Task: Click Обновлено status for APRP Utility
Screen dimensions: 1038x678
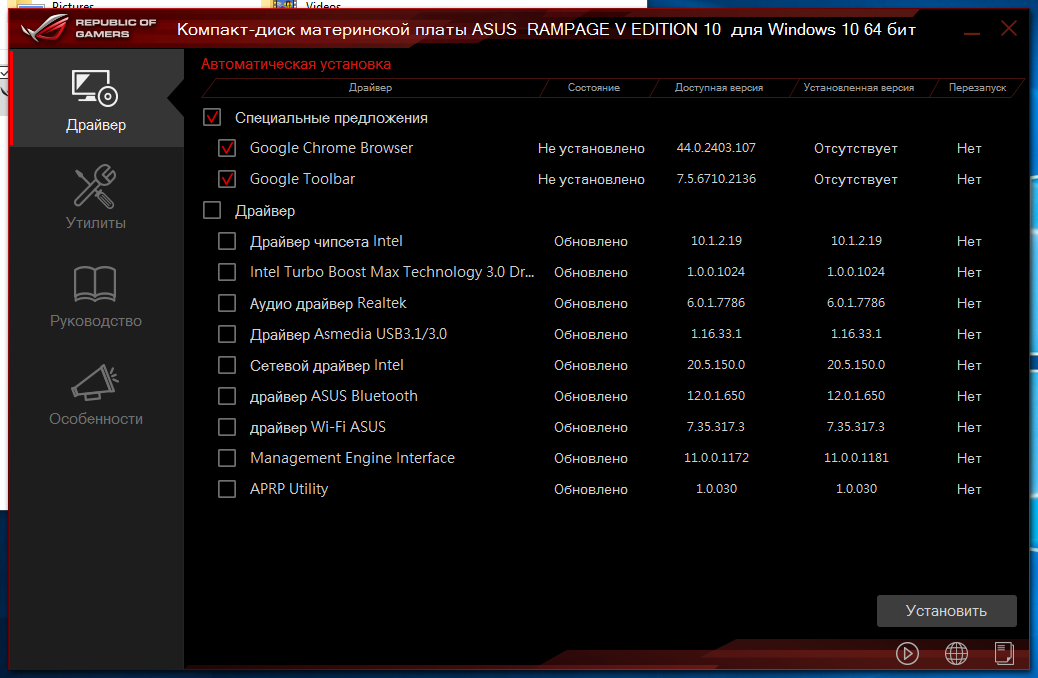Action: (591, 489)
